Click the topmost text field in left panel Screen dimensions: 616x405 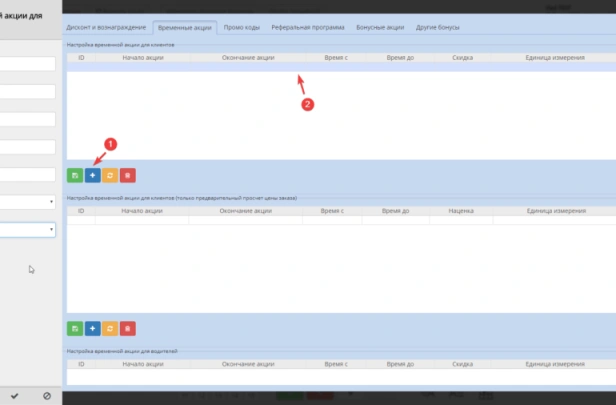pyautogui.click(x=28, y=64)
